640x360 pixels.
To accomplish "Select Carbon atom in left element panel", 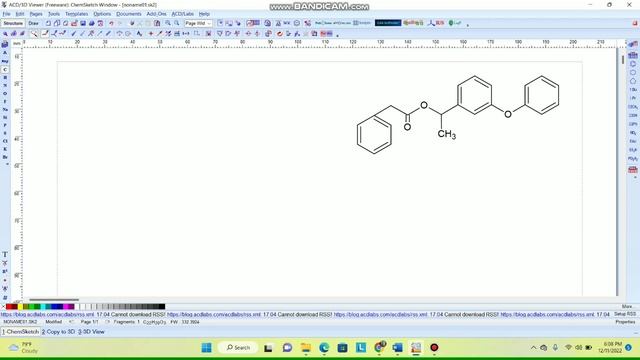I will coord(5,70).
